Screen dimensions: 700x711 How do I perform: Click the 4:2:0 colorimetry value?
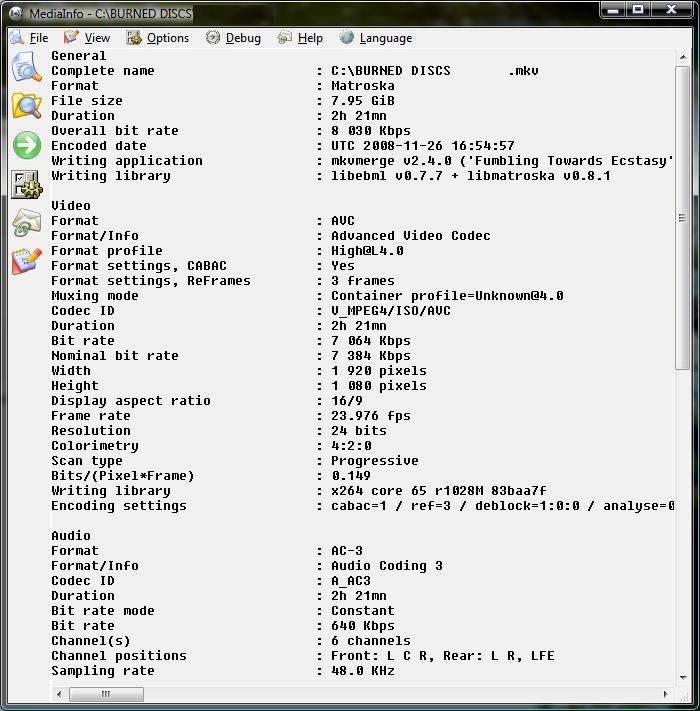pyautogui.click(x=351, y=446)
